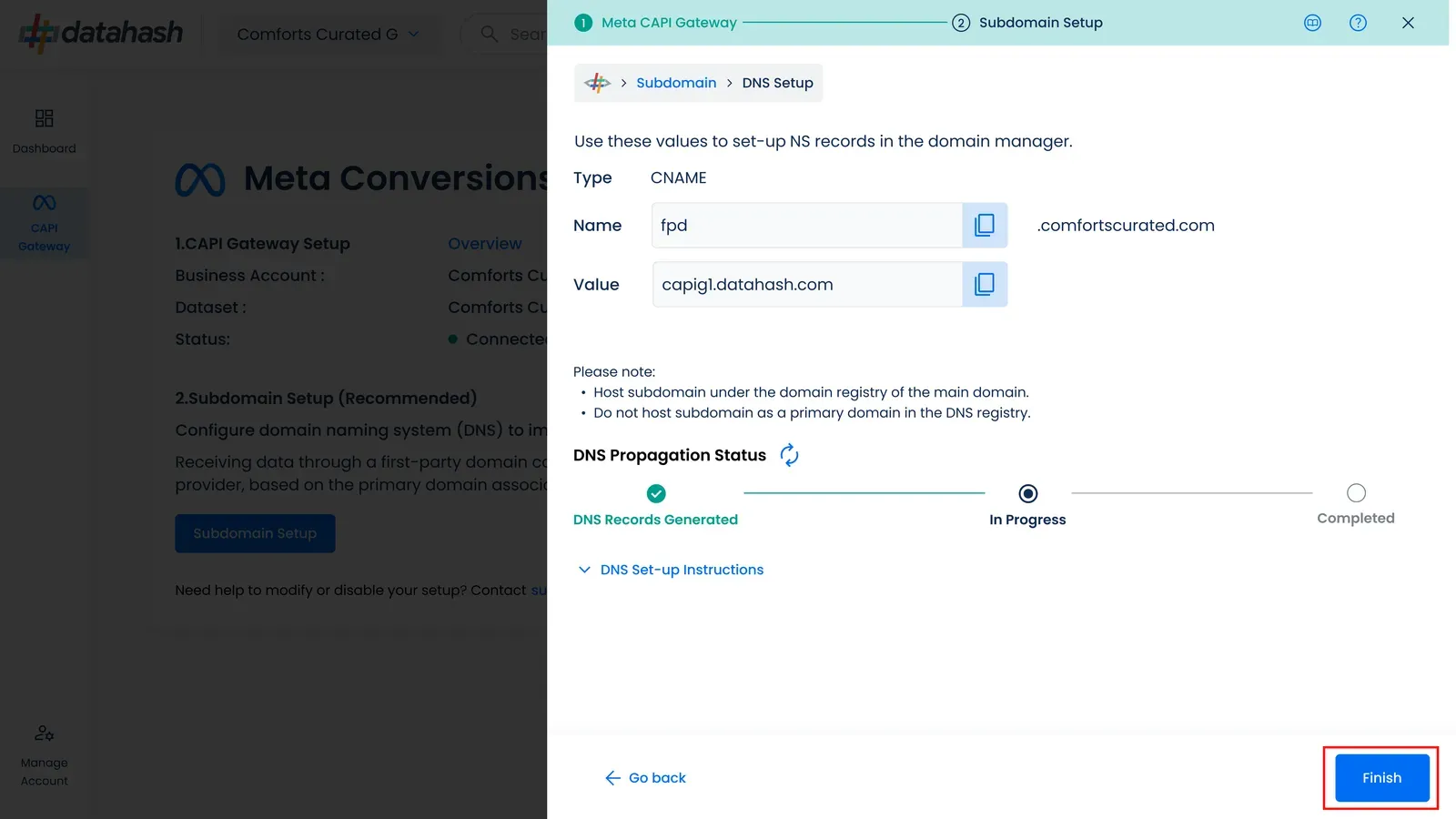The image size is (1456, 819).
Task: Refresh DNS Propagation Status
Action: 789,455
